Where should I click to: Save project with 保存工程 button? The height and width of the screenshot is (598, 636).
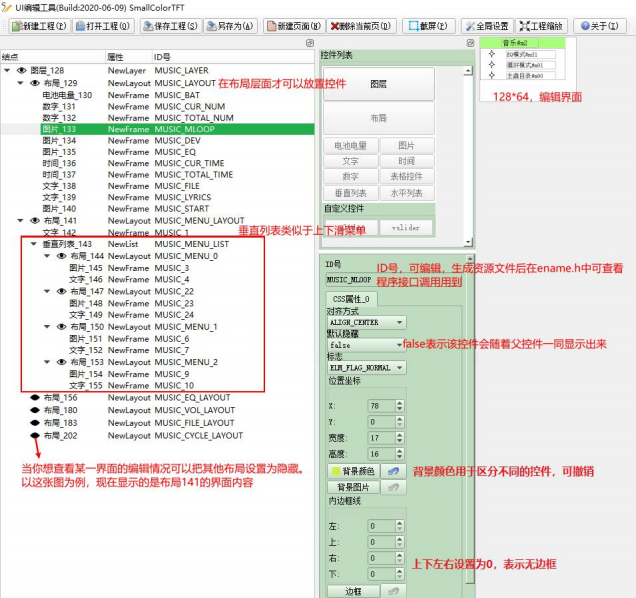(170, 26)
